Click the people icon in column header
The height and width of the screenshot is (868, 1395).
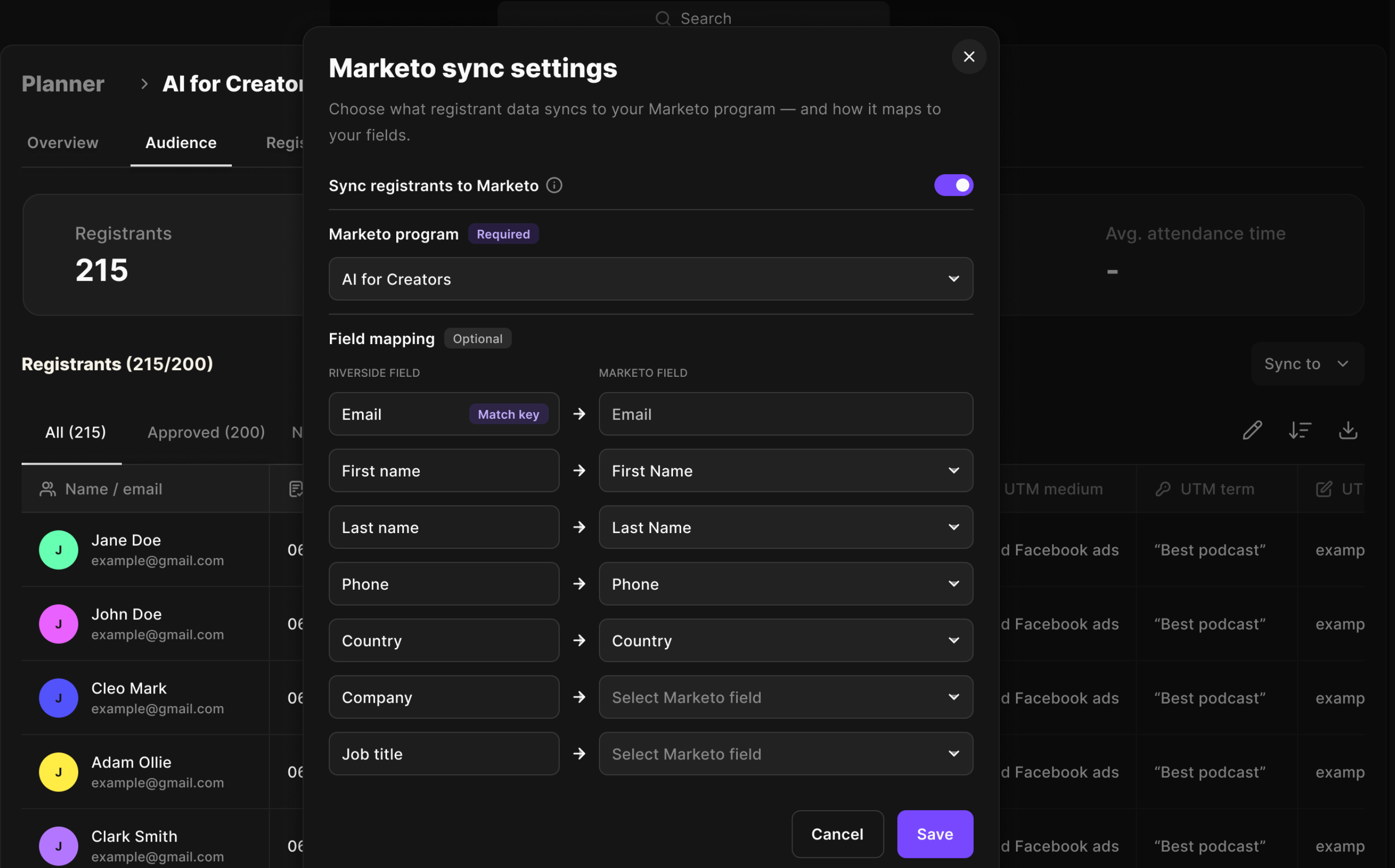[47, 489]
